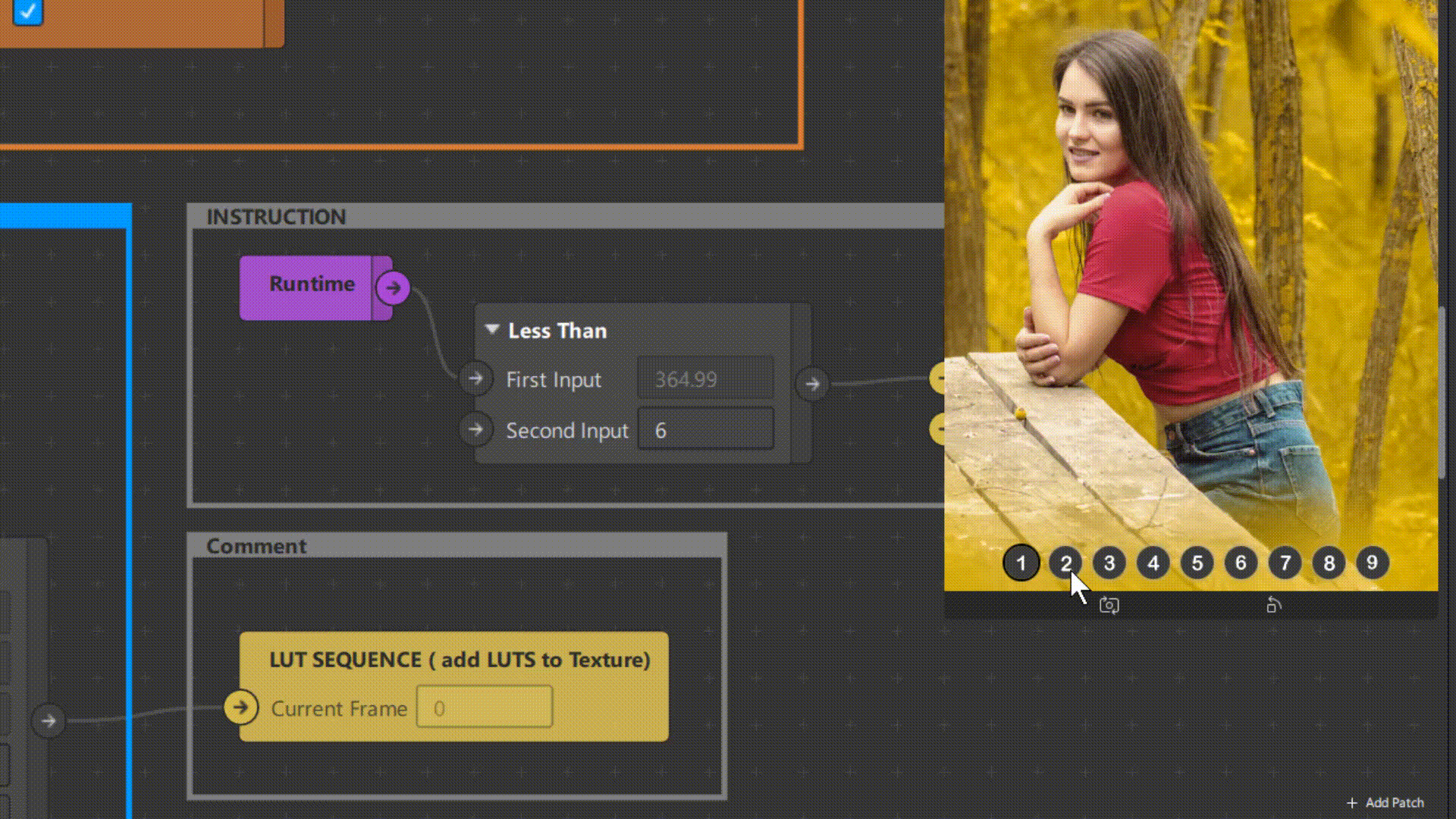
Task: Click the switch camera icon below preview
Action: coord(1109,605)
